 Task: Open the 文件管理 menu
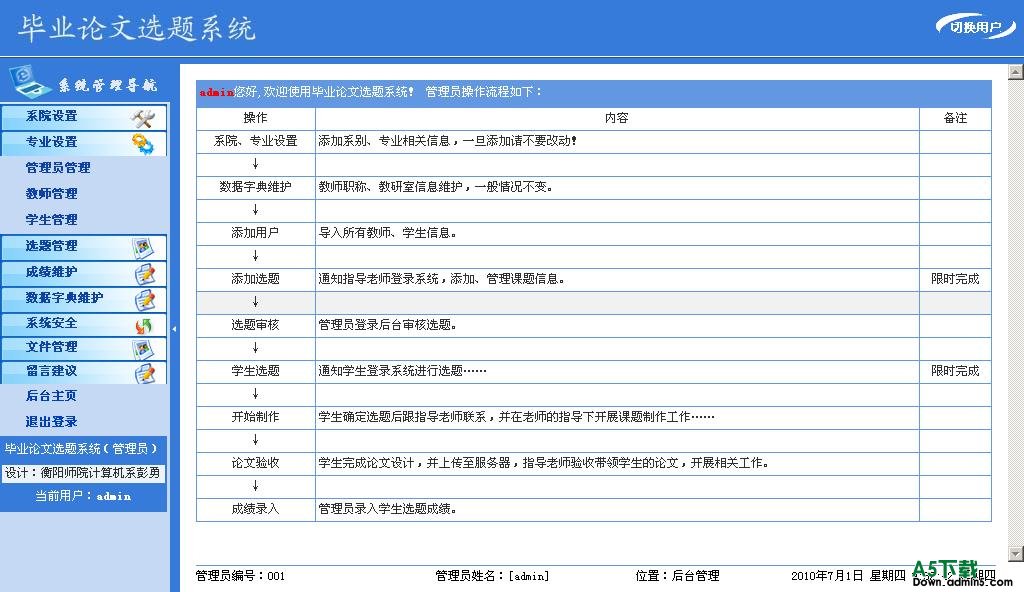click(84, 348)
